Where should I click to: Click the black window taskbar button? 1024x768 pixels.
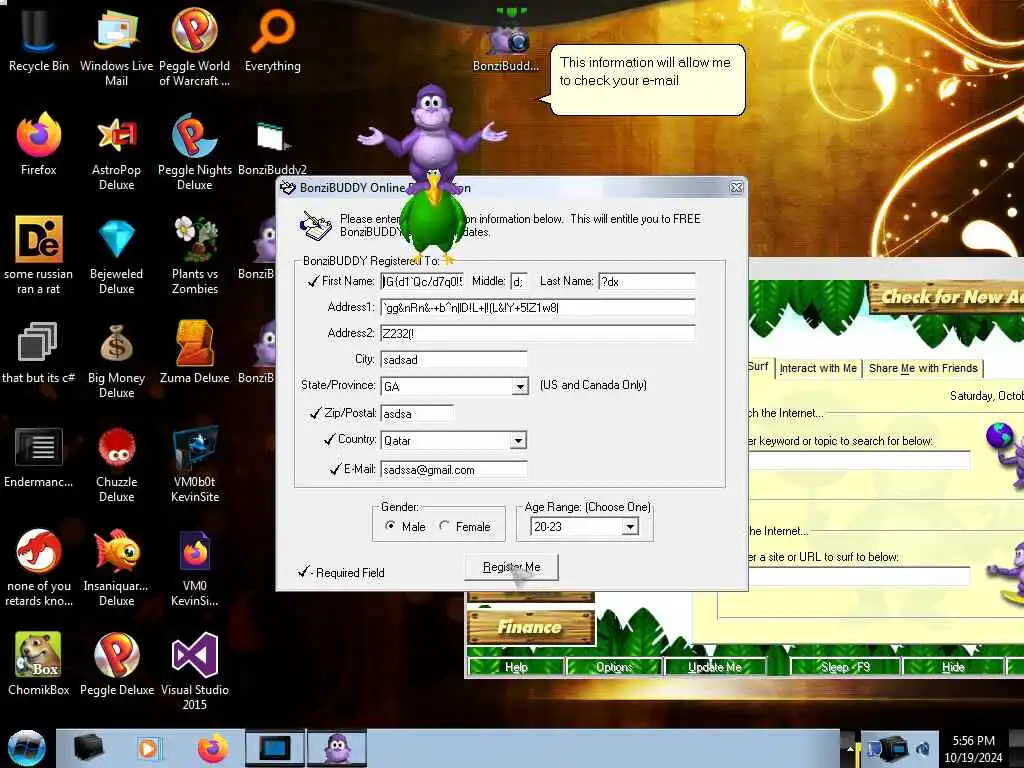click(x=274, y=748)
